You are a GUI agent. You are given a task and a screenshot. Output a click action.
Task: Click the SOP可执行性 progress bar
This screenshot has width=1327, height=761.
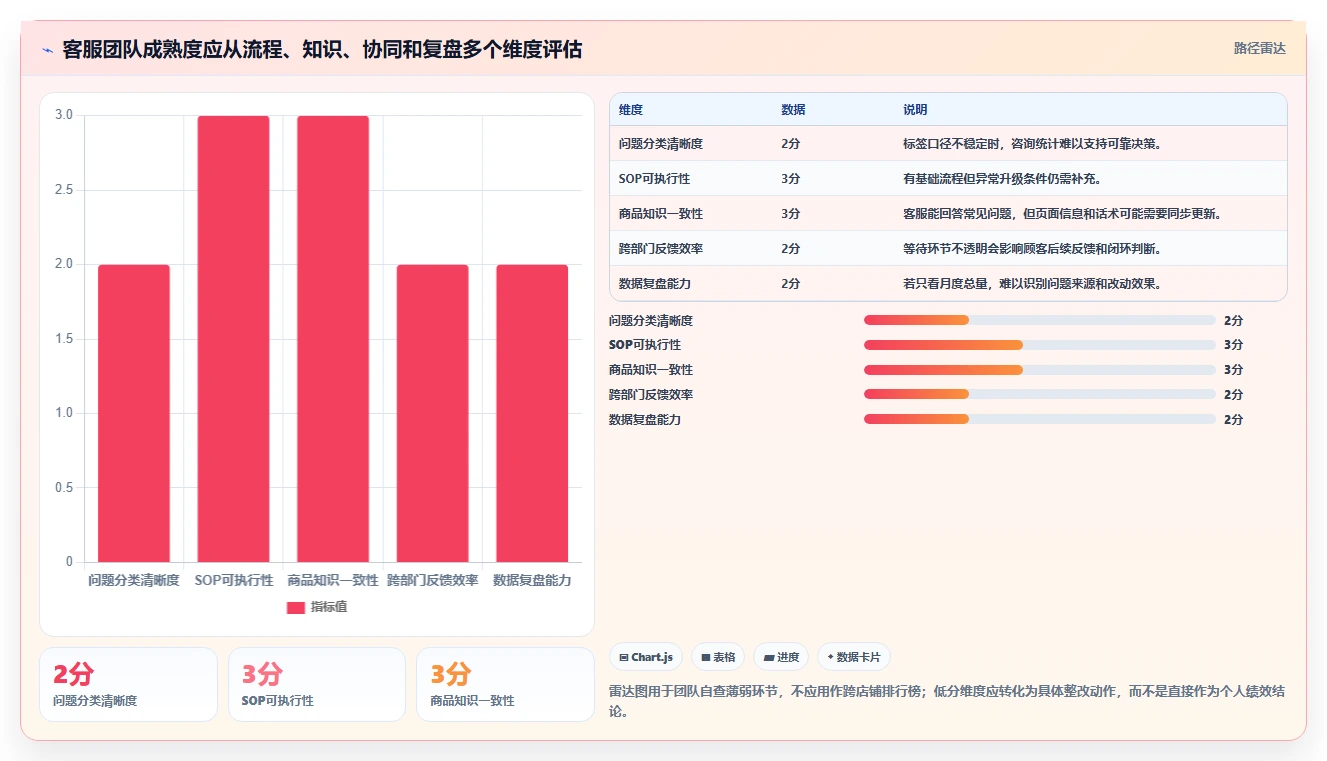pos(1040,345)
